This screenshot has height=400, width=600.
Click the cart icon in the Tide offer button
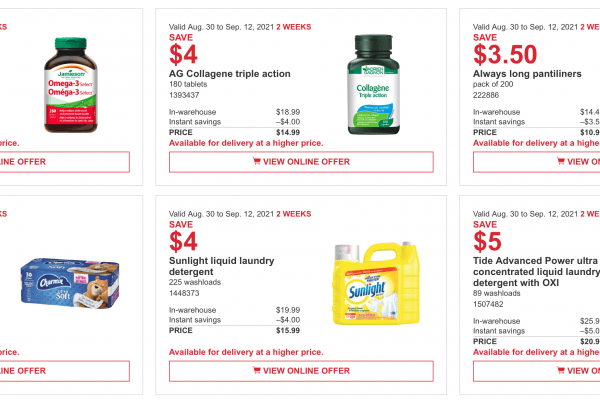click(560, 371)
